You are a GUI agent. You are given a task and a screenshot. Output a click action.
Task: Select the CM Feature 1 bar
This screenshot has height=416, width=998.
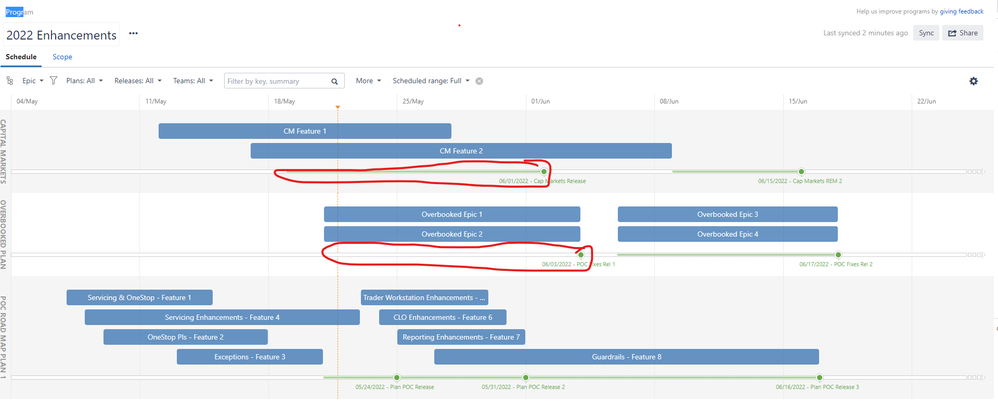[x=305, y=131]
